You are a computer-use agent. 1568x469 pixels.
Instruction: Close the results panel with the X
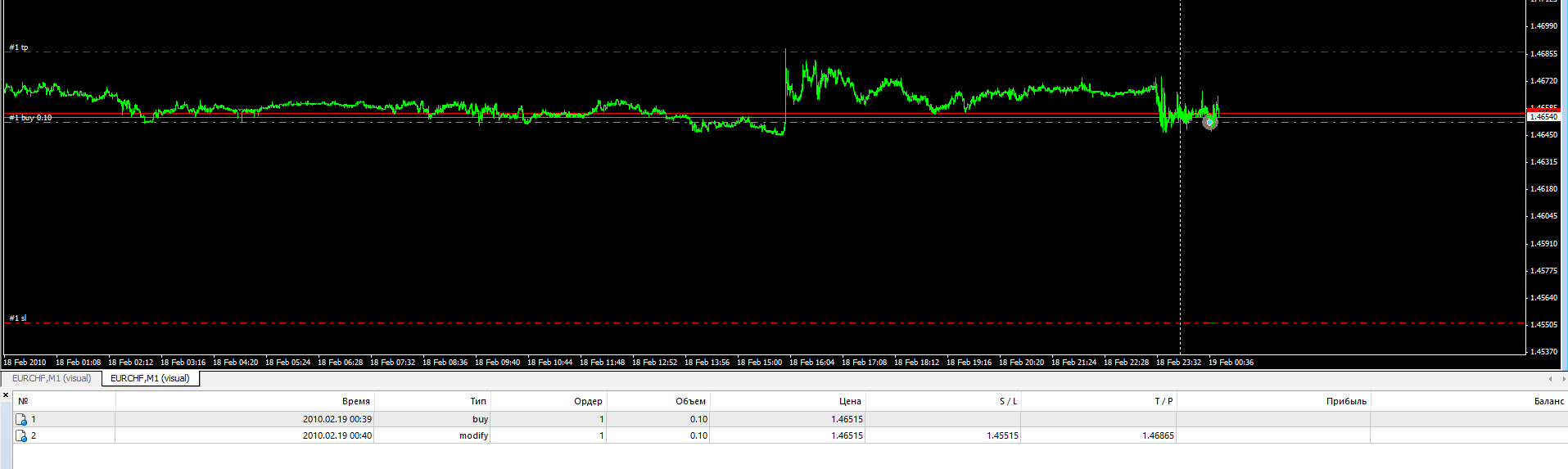coord(6,395)
